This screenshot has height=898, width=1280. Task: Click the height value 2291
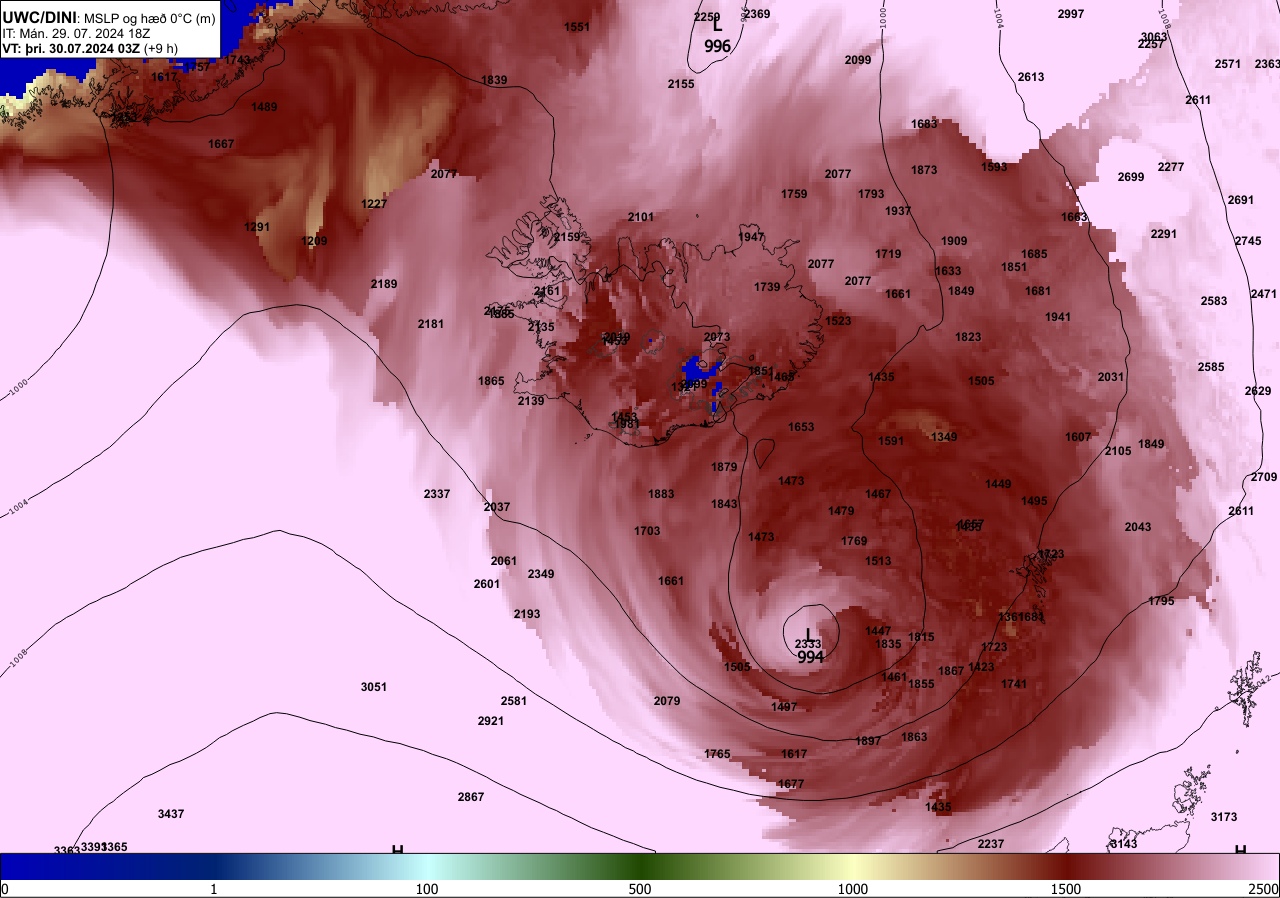pos(1164,234)
